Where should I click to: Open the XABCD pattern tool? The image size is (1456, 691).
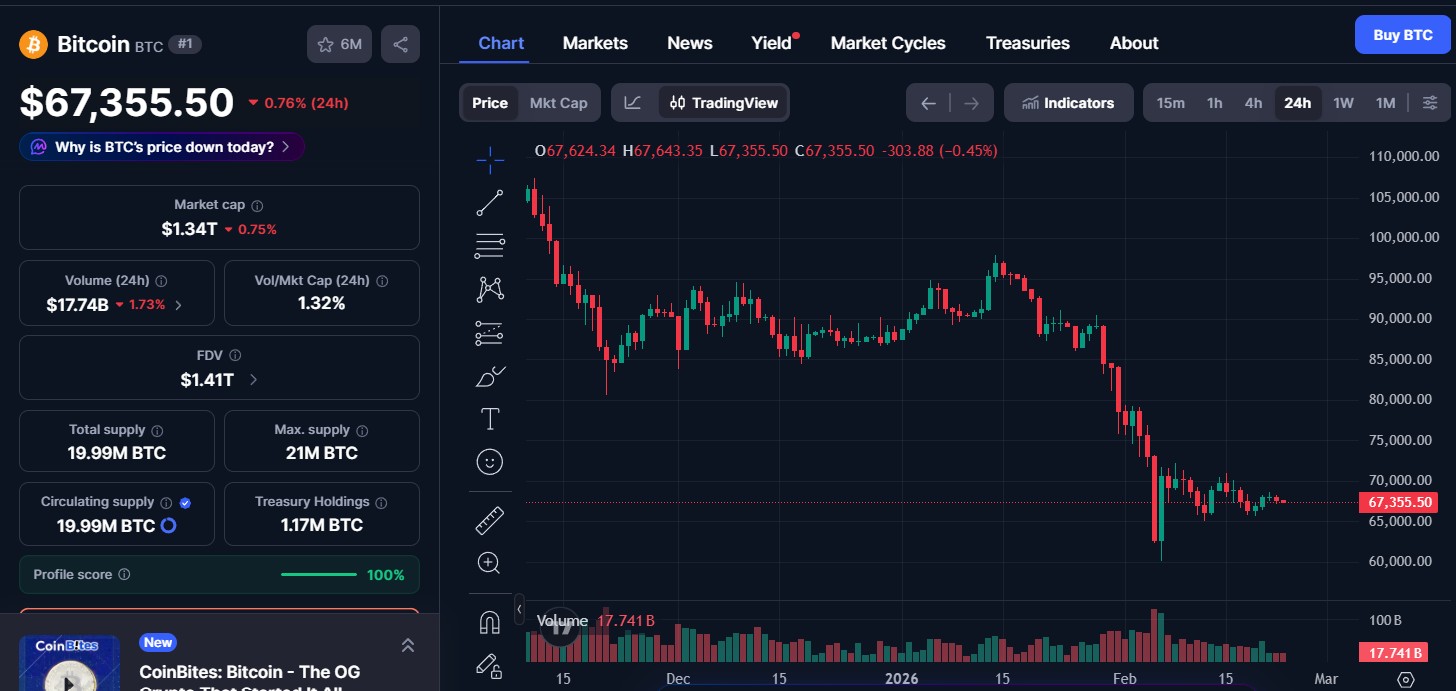coord(489,288)
